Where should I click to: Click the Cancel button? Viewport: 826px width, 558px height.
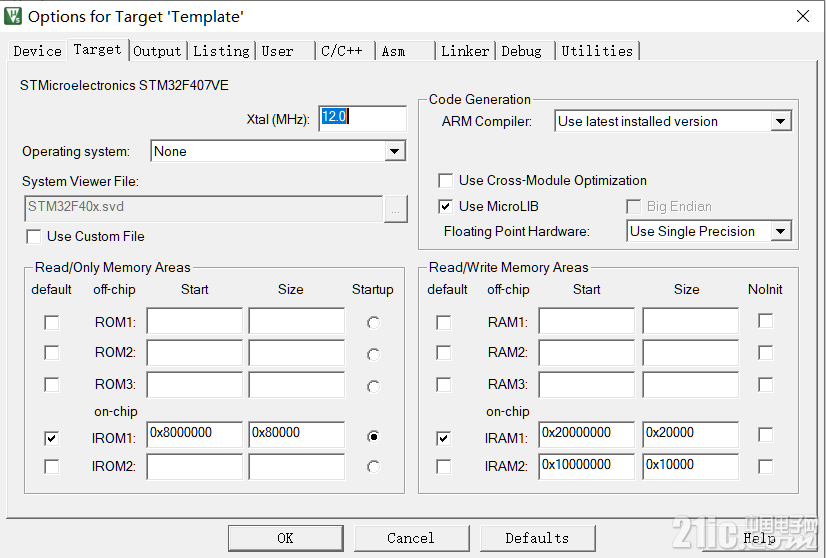click(x=411, y=538)
